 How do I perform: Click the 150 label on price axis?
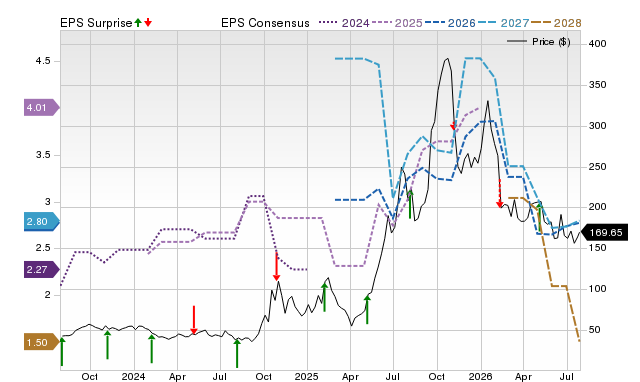598,248
